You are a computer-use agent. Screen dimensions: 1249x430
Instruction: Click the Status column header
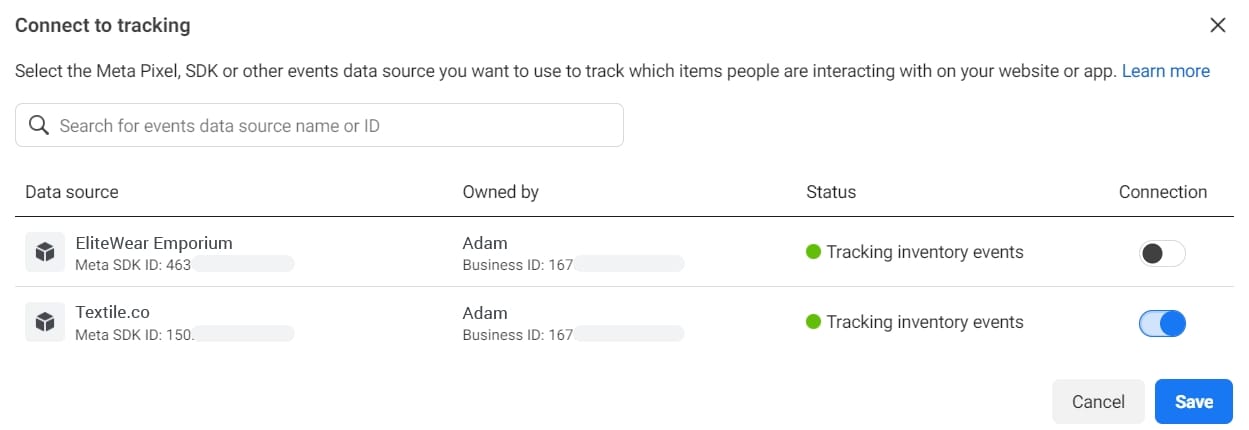point(831,192)
